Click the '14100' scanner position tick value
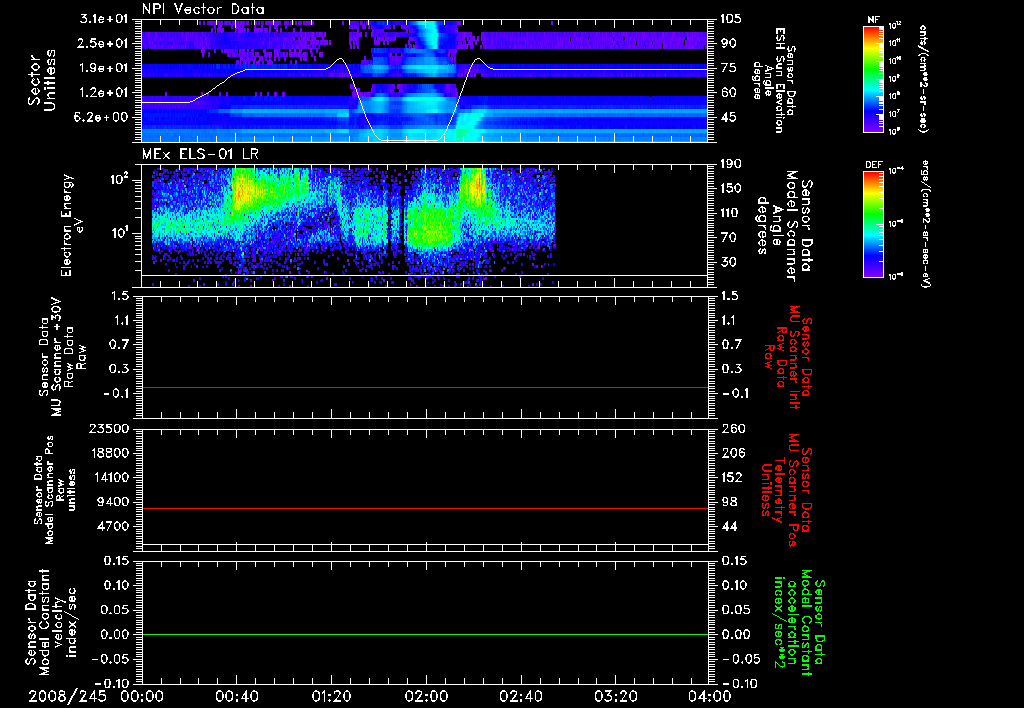The image size is (1024, 708). 110,477
